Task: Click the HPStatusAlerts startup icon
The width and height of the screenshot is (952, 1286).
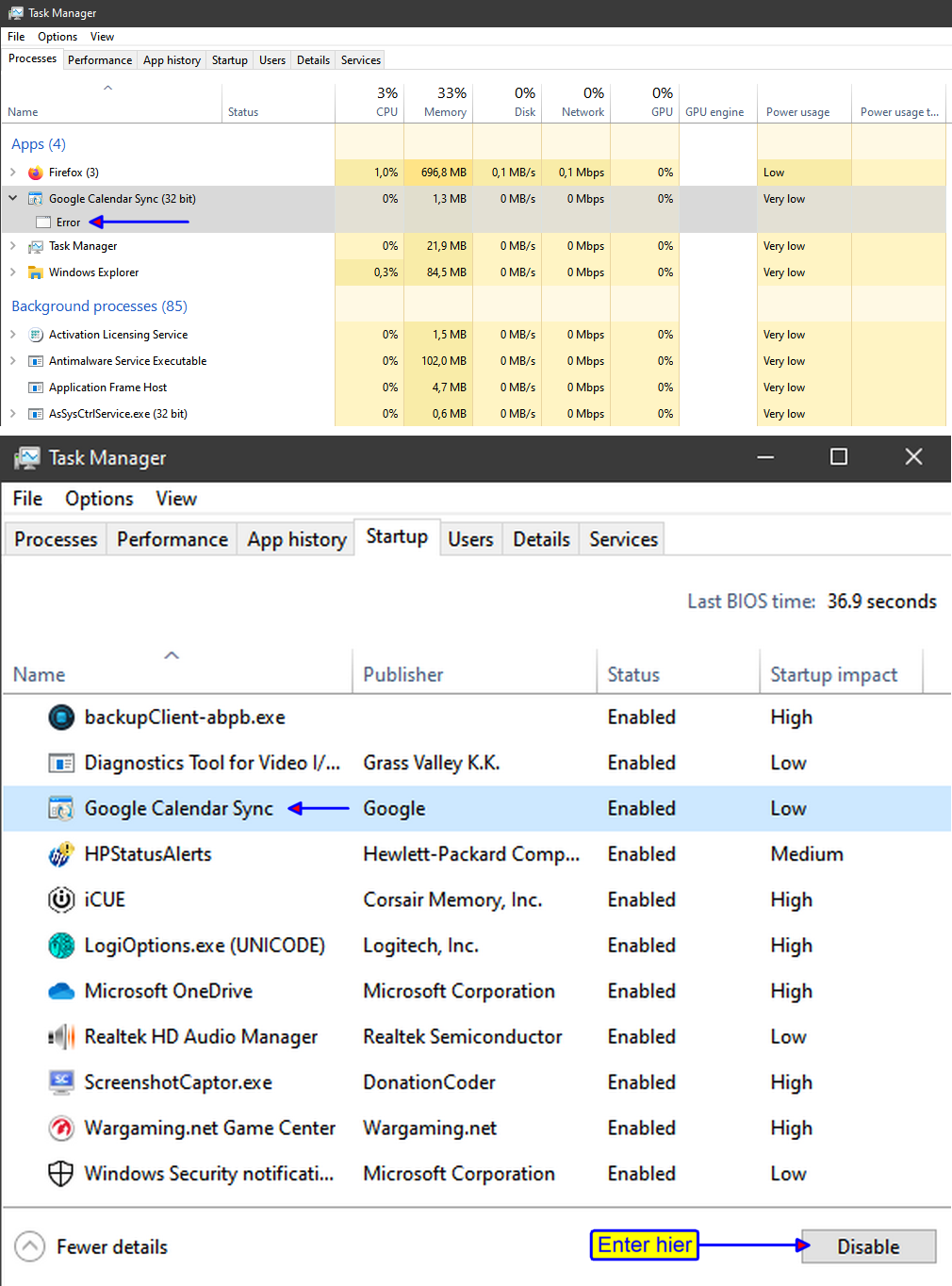Action: coord(61,854)
